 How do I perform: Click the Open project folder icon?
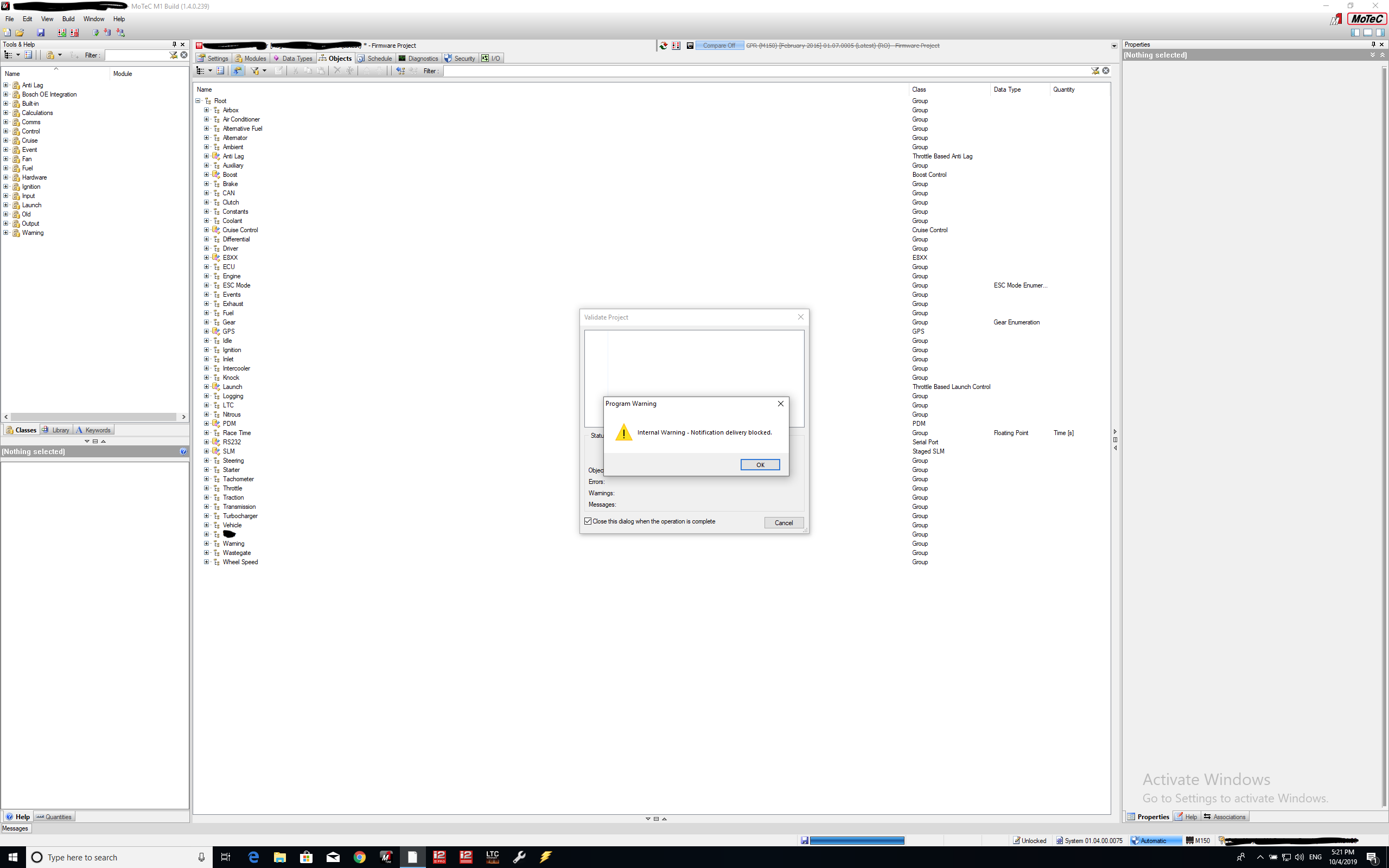tap(20, 33)
